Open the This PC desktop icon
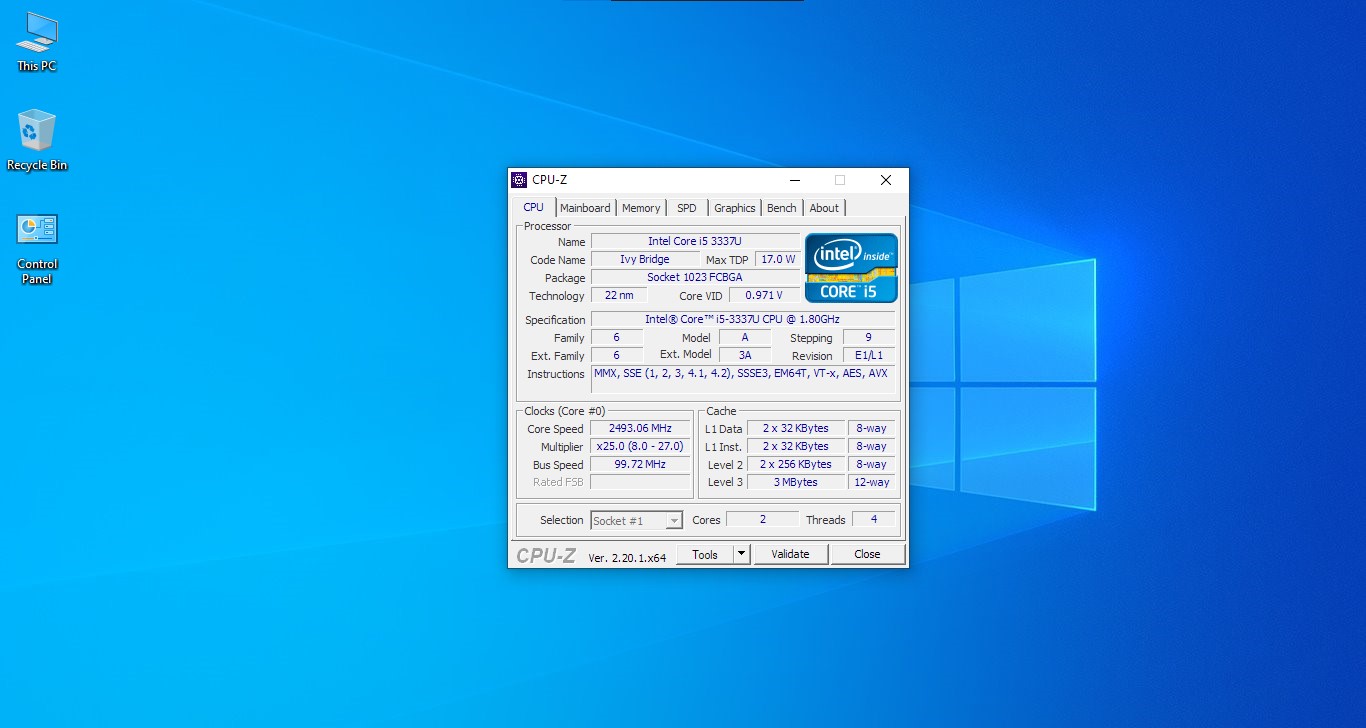 (37, 42)
